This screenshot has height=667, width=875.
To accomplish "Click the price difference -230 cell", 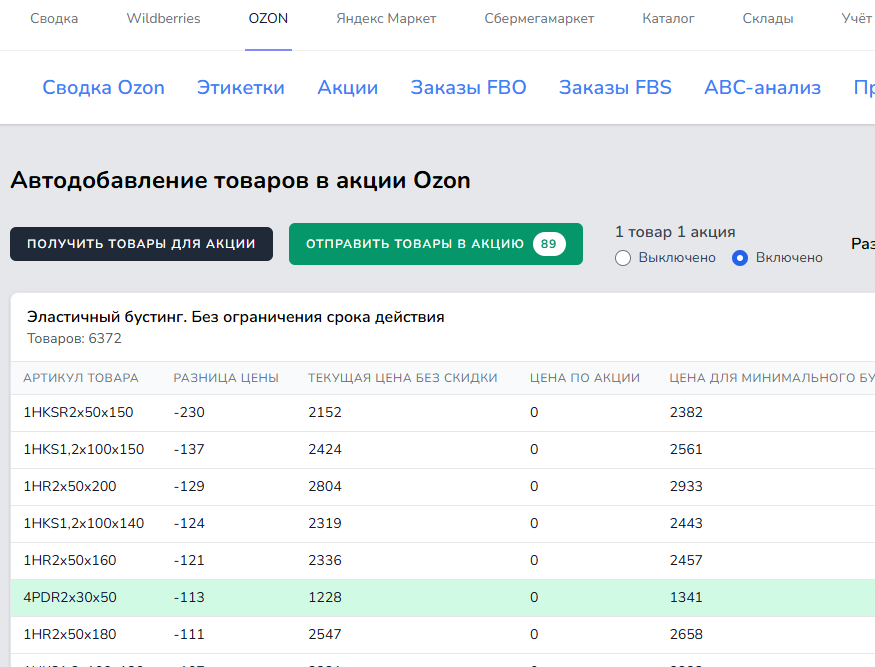I will tap(189, 412).
